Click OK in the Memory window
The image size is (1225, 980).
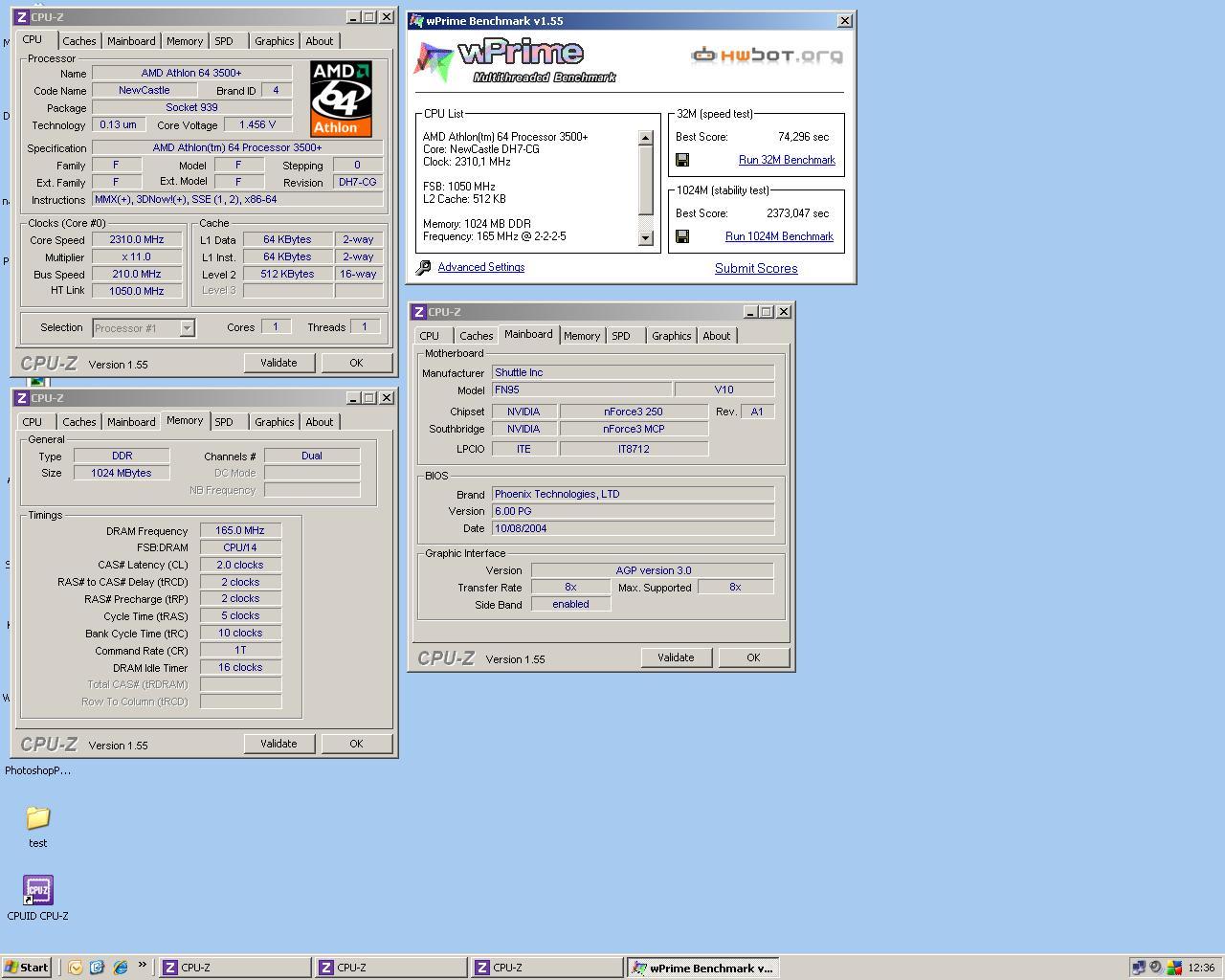pyautogui.click(x=356, y=744)
